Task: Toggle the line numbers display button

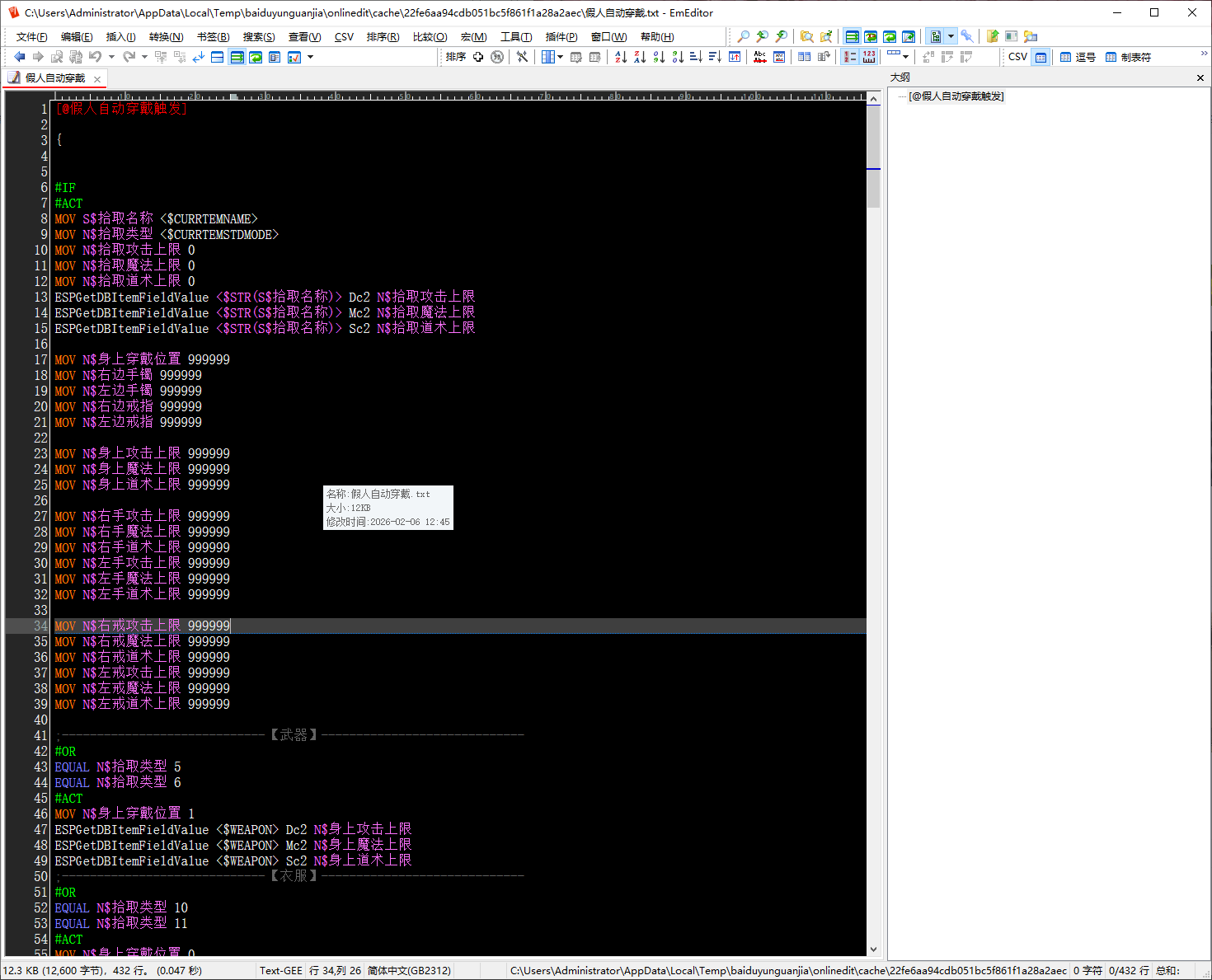Action: point(849,57)
